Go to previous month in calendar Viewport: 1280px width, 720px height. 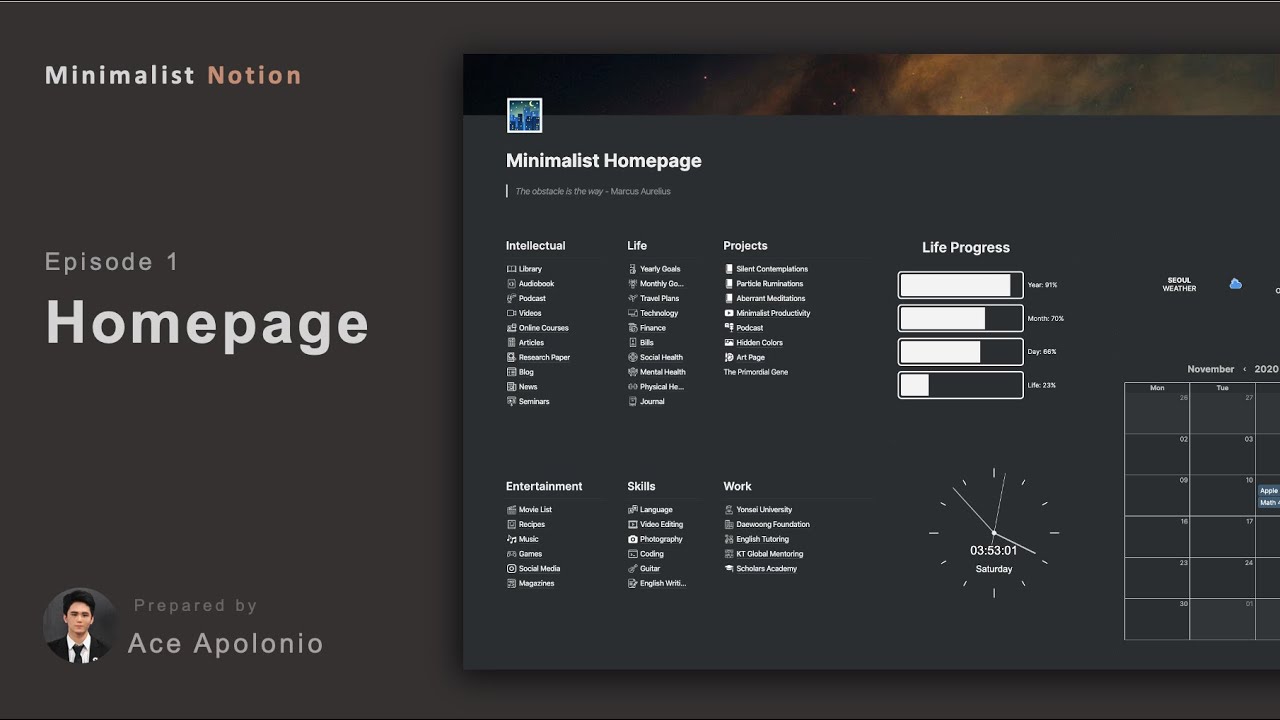1244,369
